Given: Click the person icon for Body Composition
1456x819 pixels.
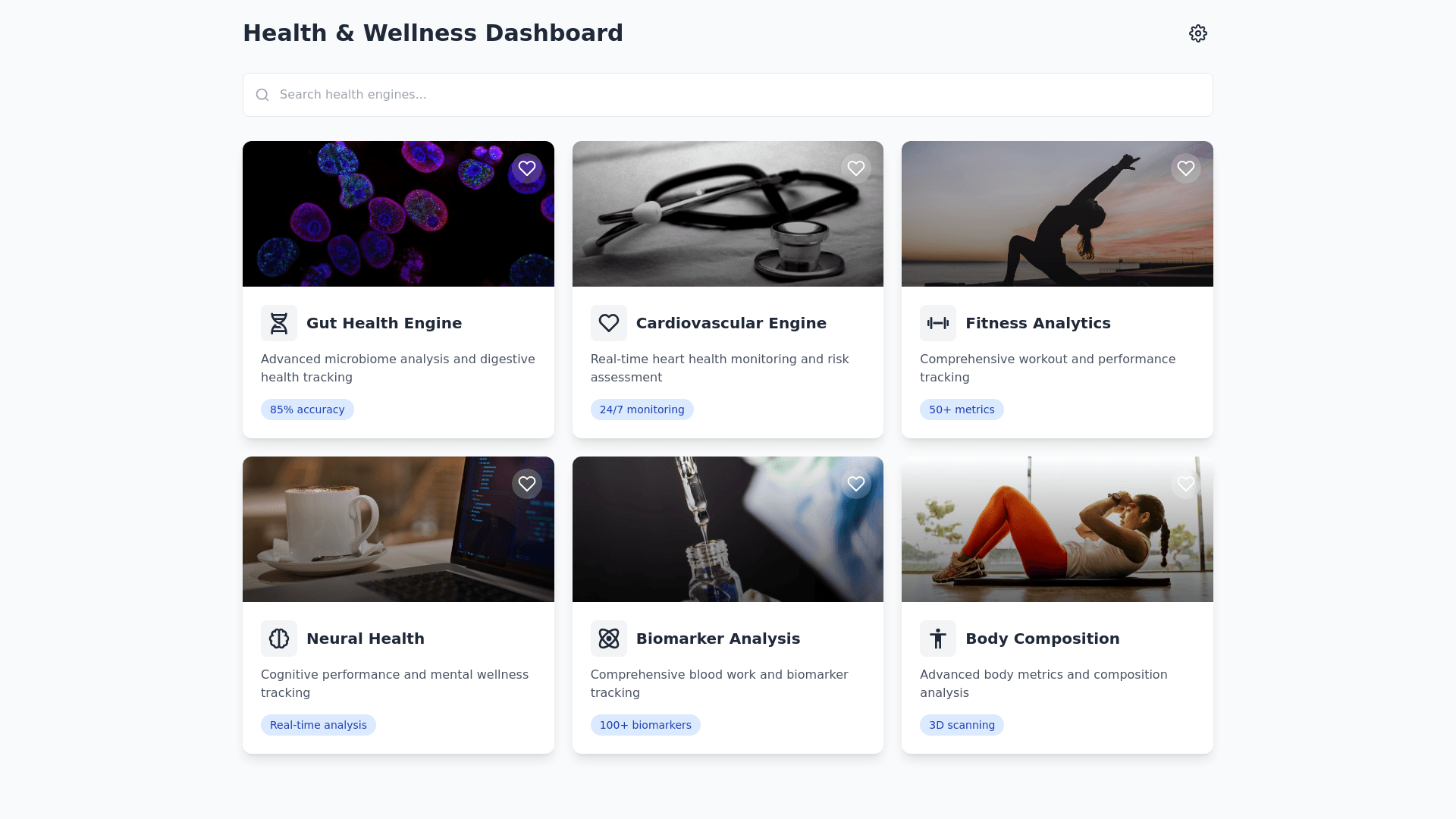Looking at the screenshot, I should [937, 639].
